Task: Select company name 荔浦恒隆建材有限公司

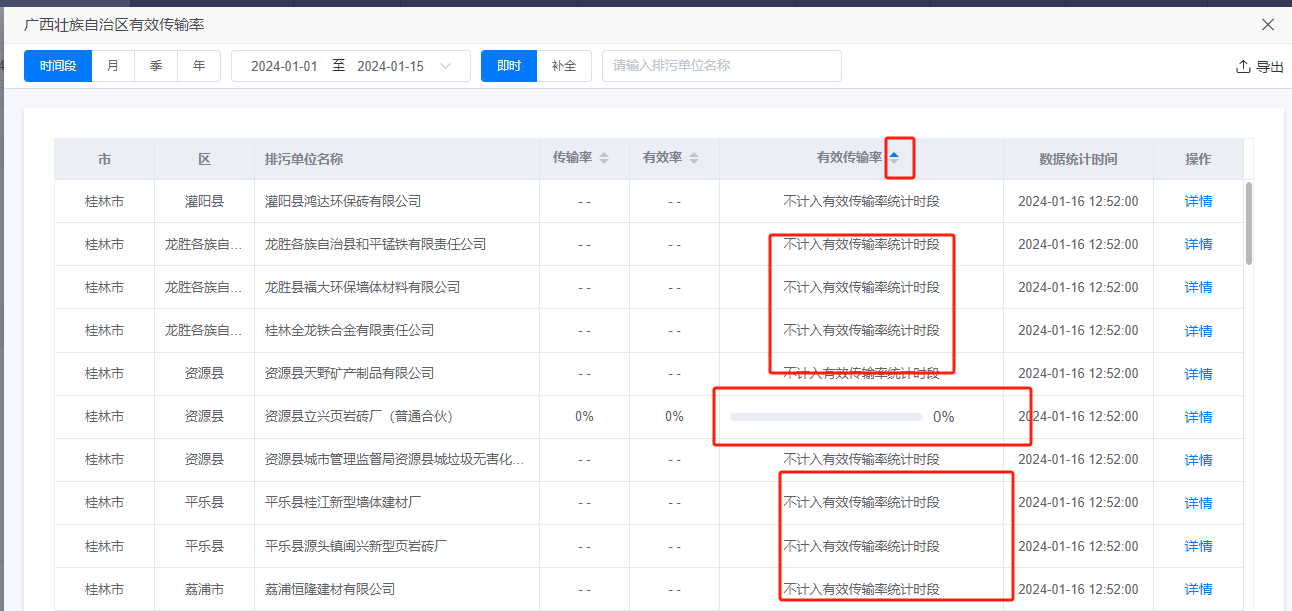Action: tap(330, 589)
